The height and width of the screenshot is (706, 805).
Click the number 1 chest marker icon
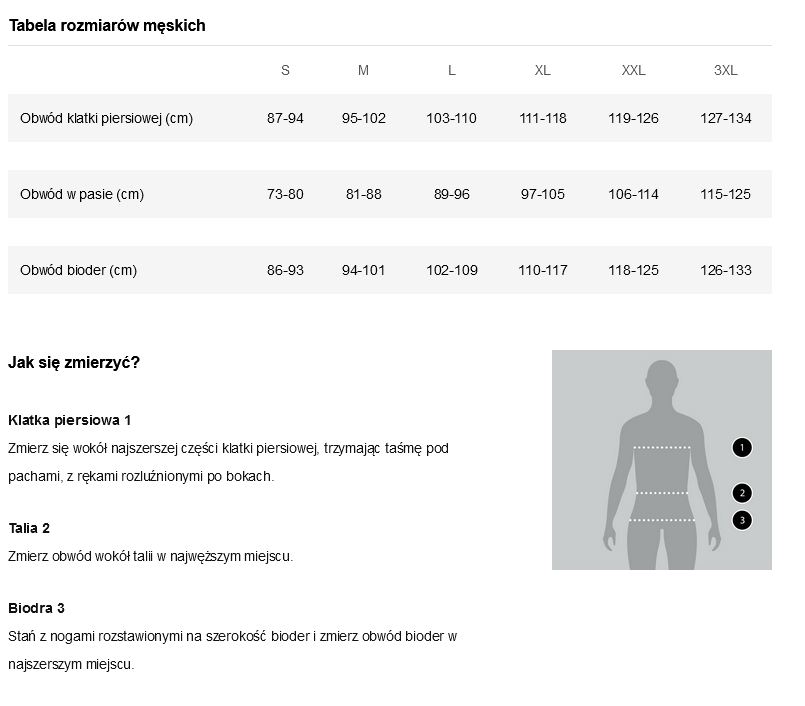(x=741, y=447)
